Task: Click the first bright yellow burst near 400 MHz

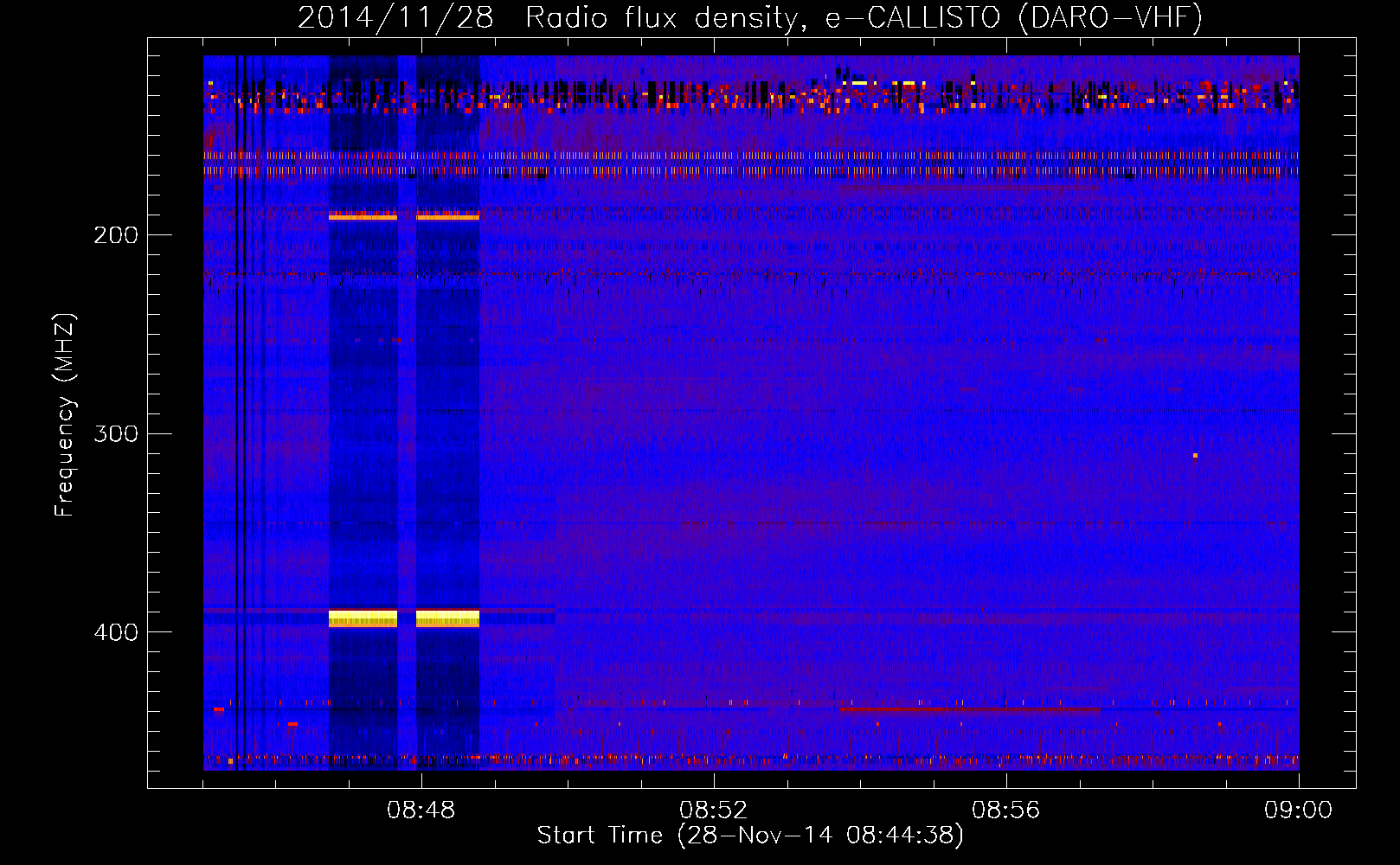Action: coord(363,618)
